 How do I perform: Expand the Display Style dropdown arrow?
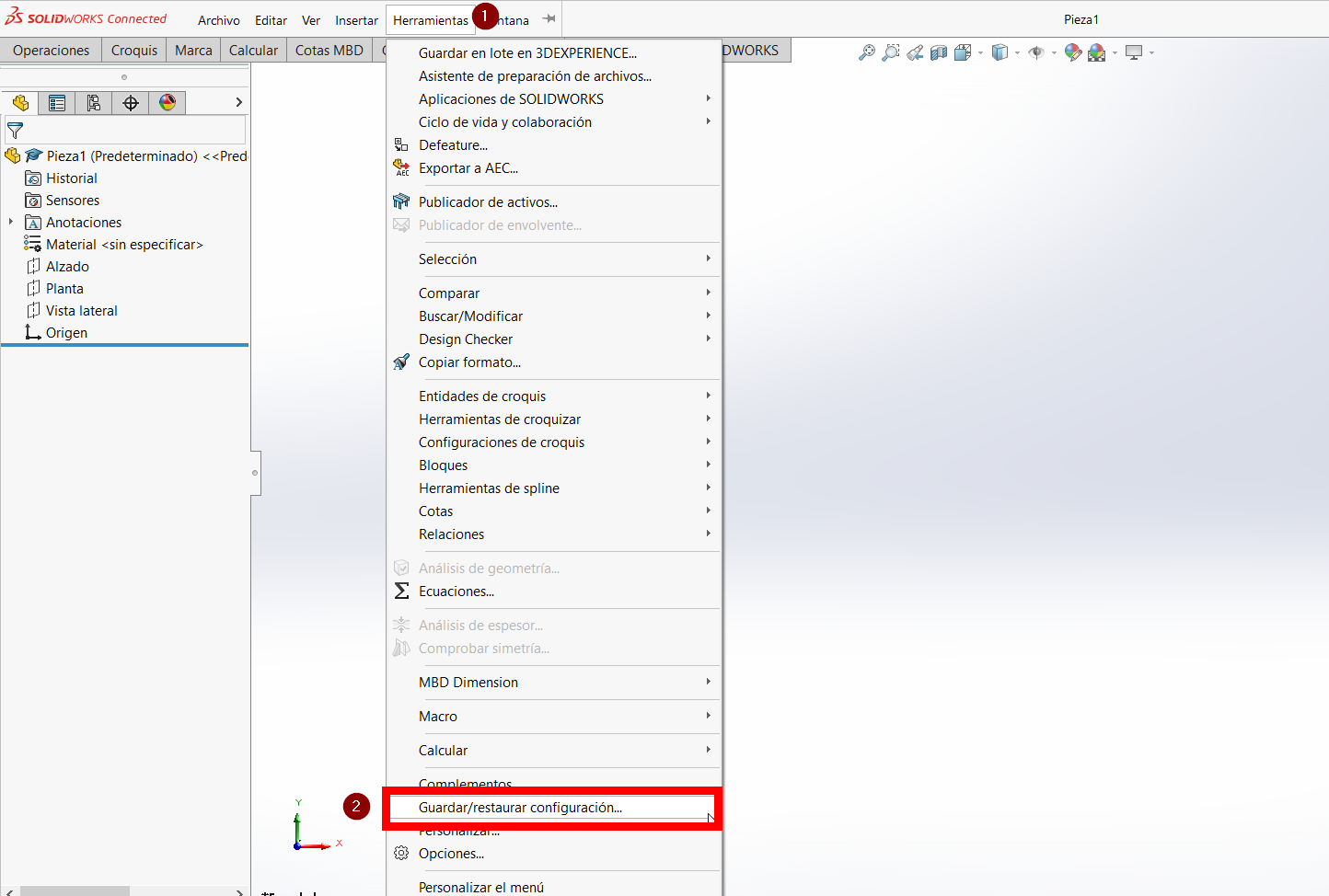pyautogui.click(x=1017, y=52)
